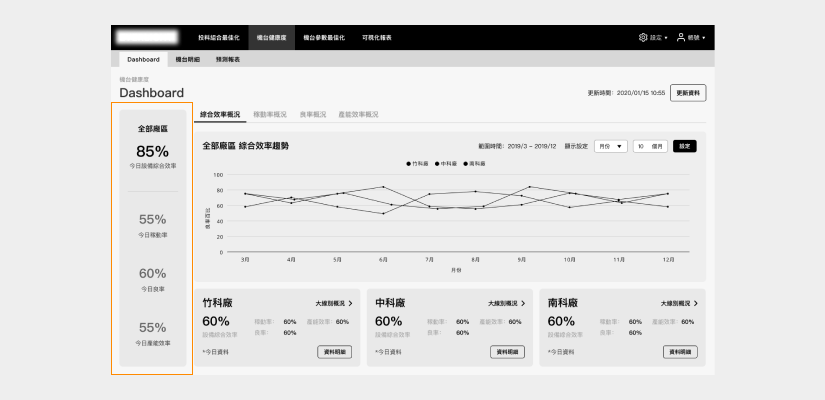Open 可視化報表 in the top navigation
This screenshot has height=400, width=825.
click(377, 37)
